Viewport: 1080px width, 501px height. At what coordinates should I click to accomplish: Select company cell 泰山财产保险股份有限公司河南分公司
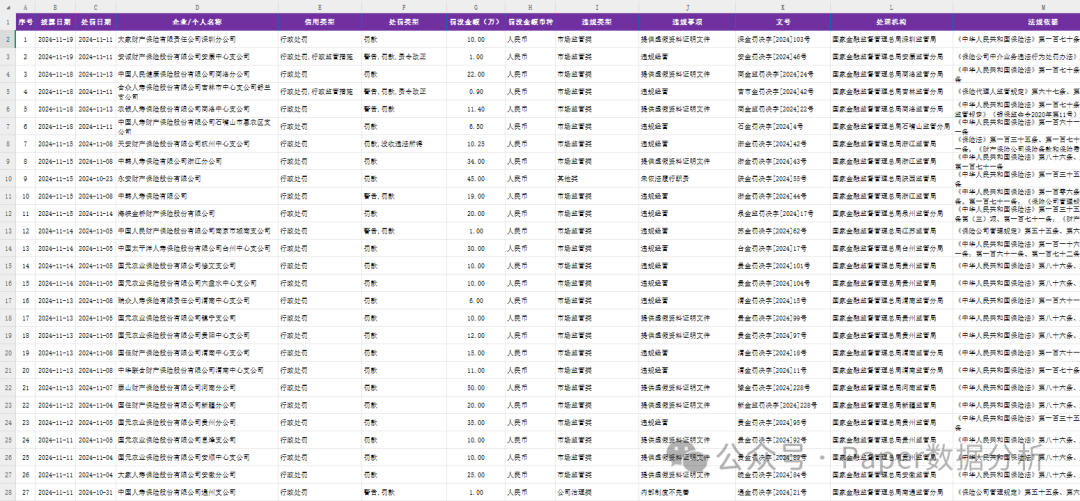point(197,387)
